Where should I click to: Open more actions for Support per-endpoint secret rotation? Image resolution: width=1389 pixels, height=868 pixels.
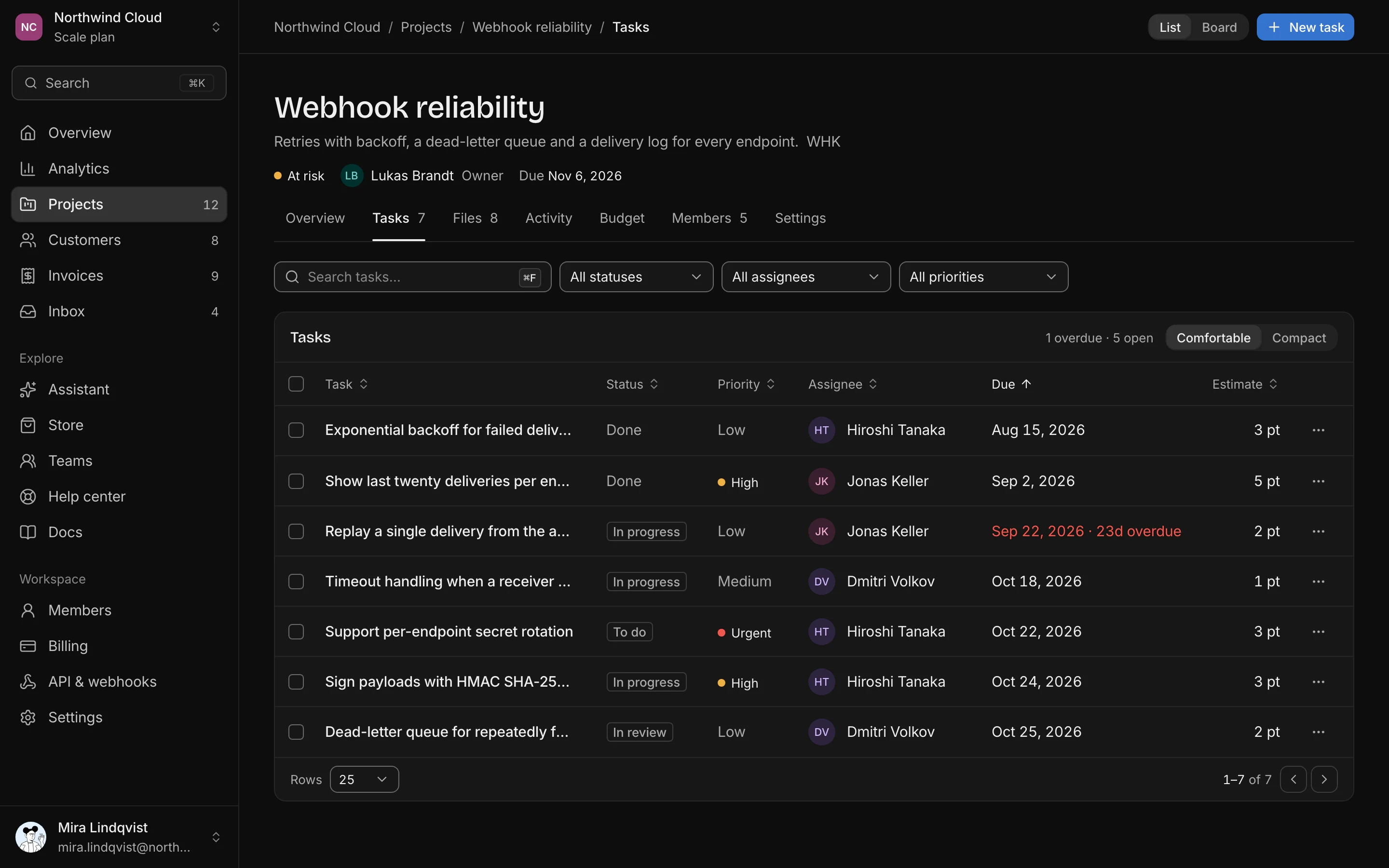[x=1319, y=632]
